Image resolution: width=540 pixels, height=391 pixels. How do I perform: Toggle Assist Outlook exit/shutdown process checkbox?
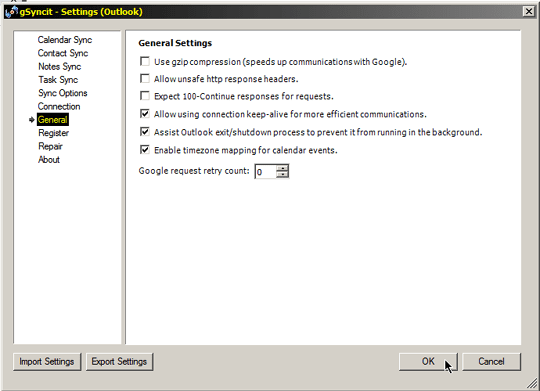coord(145,132)
